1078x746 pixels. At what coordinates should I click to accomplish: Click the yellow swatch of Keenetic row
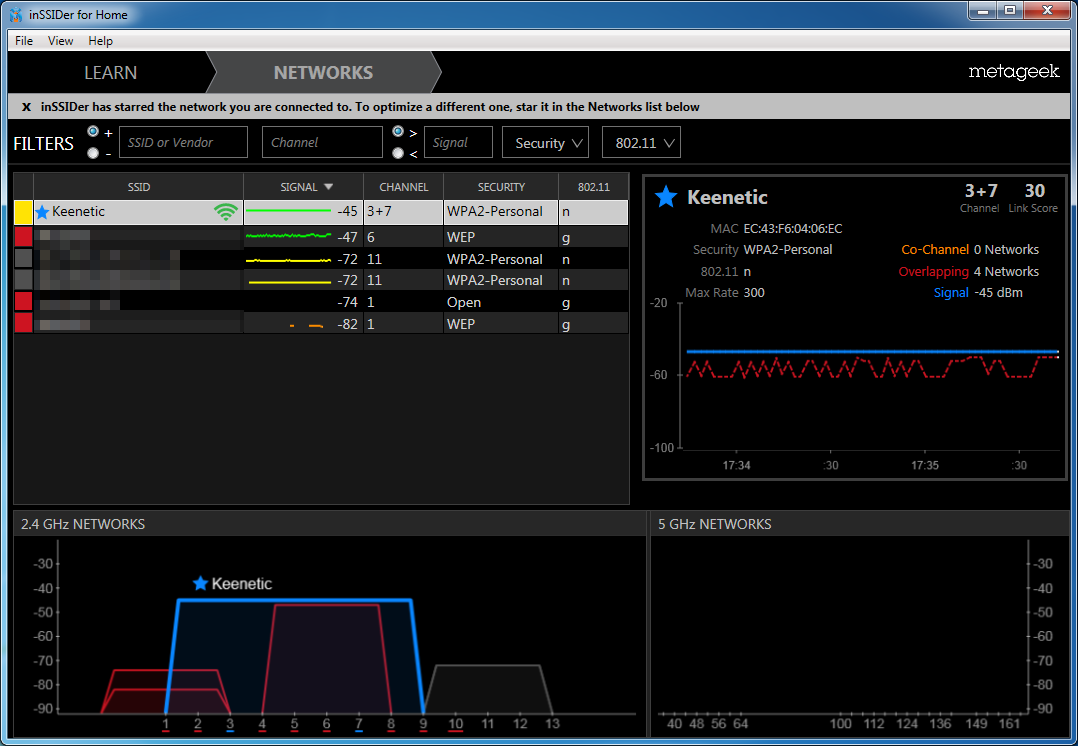pos(23,212)
